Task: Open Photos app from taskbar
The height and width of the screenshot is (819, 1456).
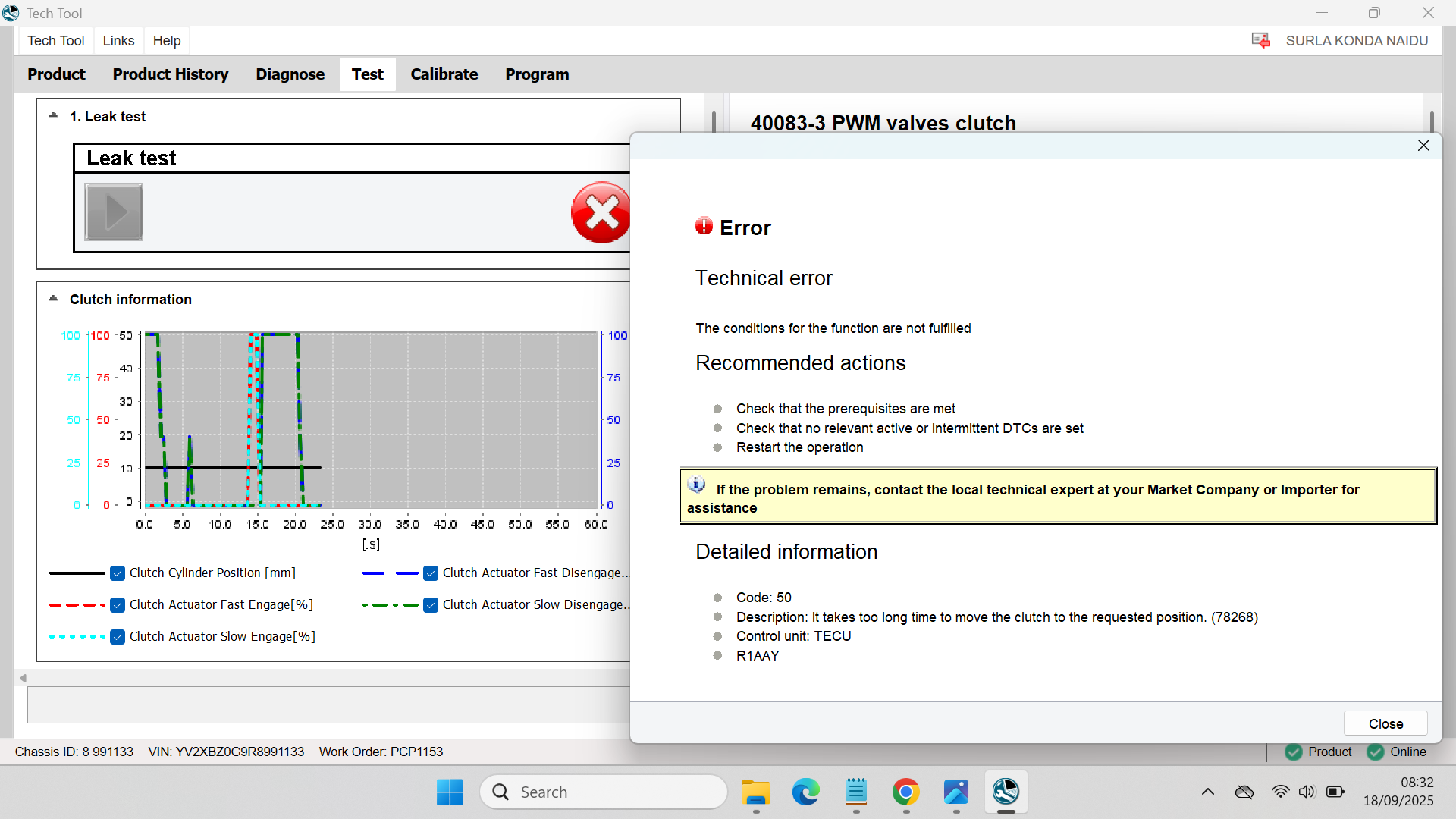Action: tap(956, 792)
